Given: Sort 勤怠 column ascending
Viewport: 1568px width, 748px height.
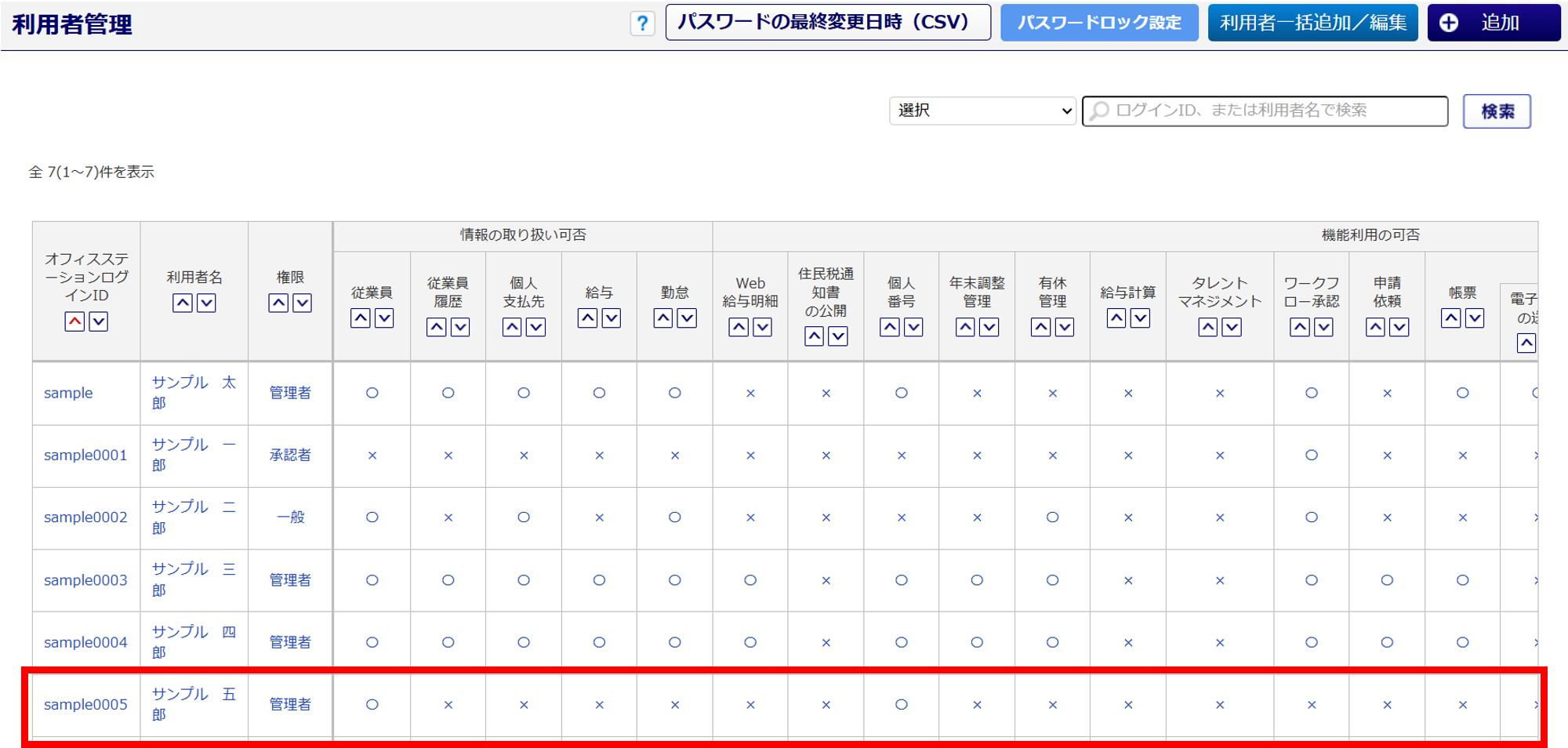Looking at the screenshot, I should [x=663, y=318].
